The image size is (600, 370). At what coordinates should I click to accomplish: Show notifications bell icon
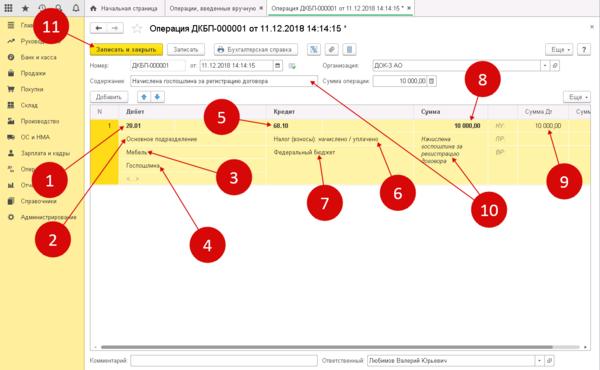click(76, 8)
